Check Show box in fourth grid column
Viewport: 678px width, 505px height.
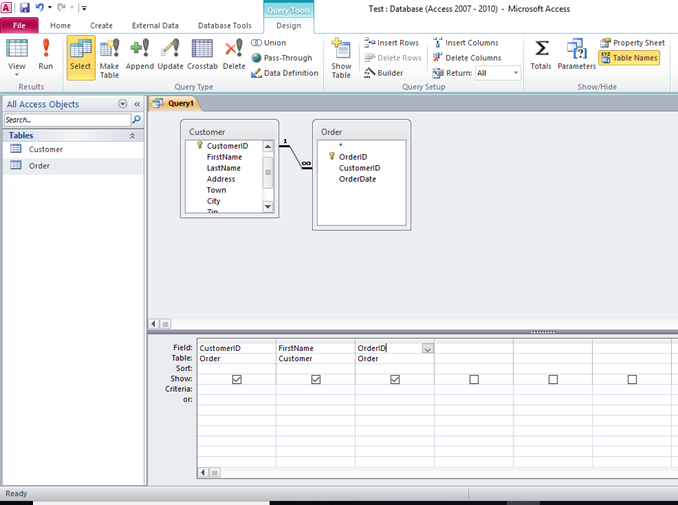[x=474, y=379]
